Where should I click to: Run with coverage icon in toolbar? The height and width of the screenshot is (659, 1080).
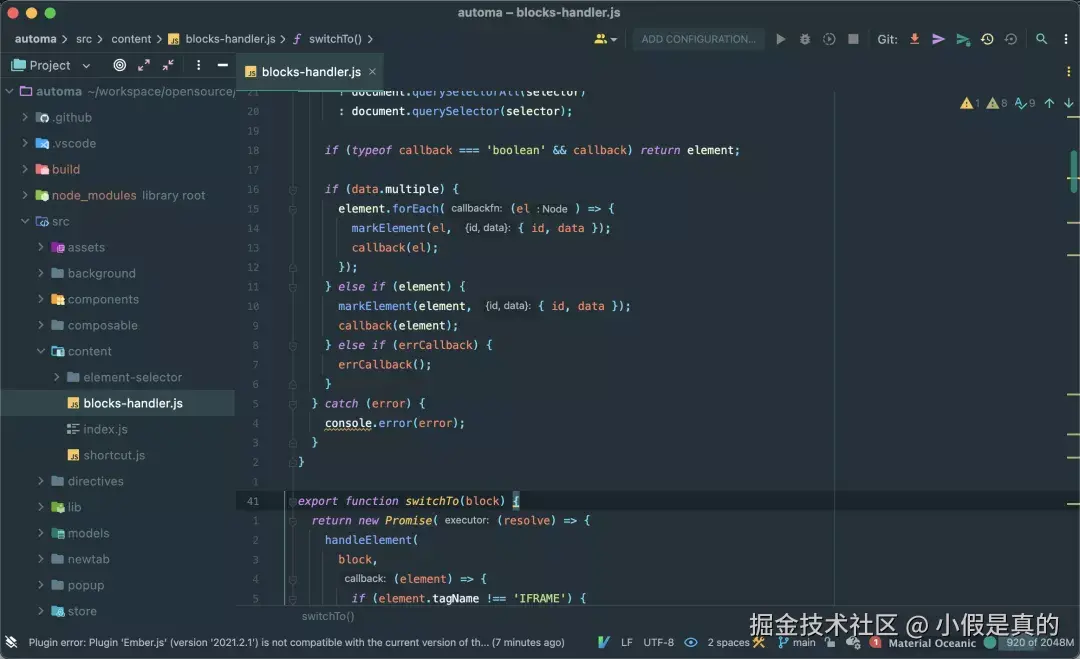pos(829,39)
